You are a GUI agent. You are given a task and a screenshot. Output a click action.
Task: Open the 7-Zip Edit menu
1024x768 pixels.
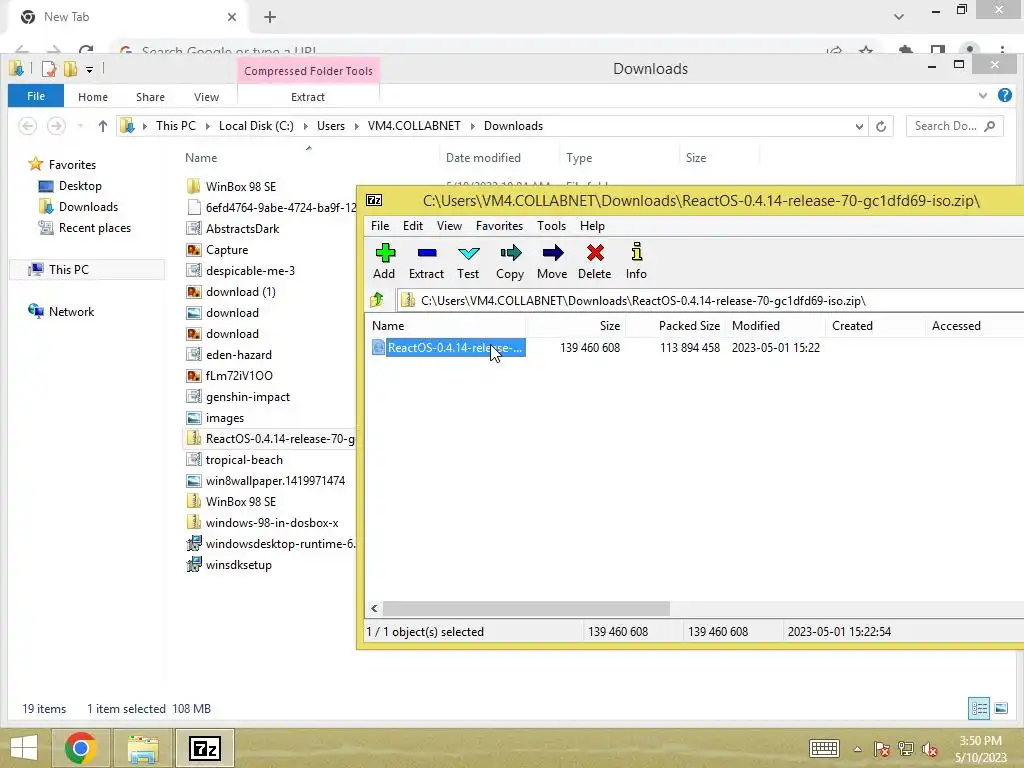(413, 226)
